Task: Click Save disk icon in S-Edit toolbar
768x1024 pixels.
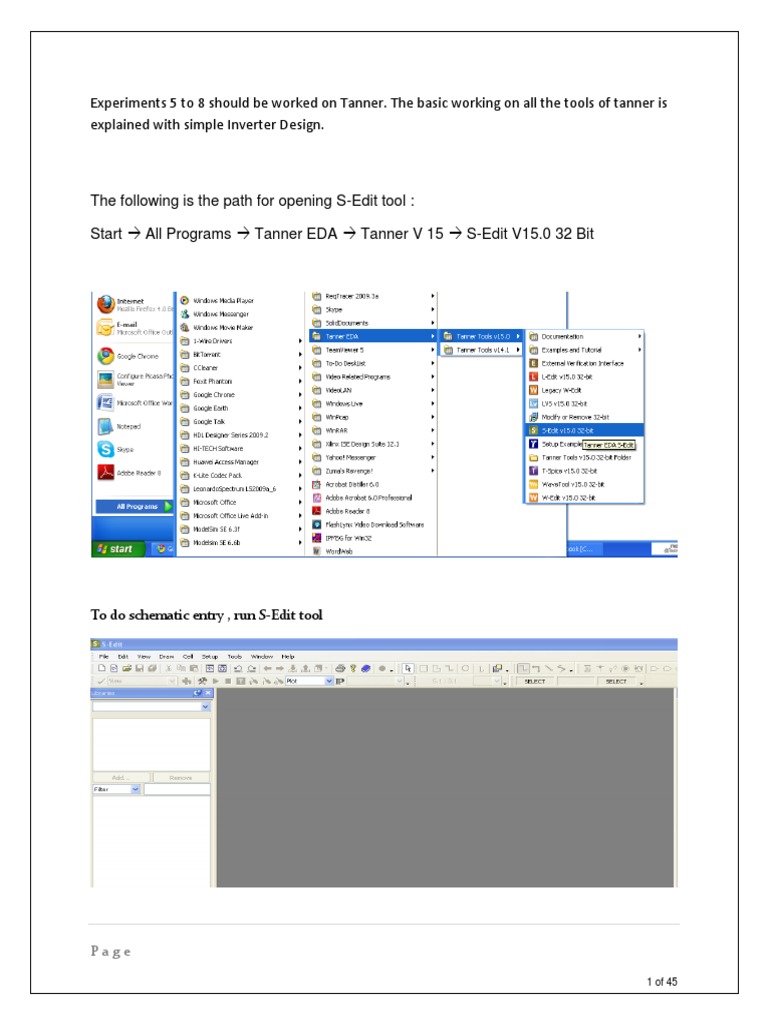Action: point(139,668)
